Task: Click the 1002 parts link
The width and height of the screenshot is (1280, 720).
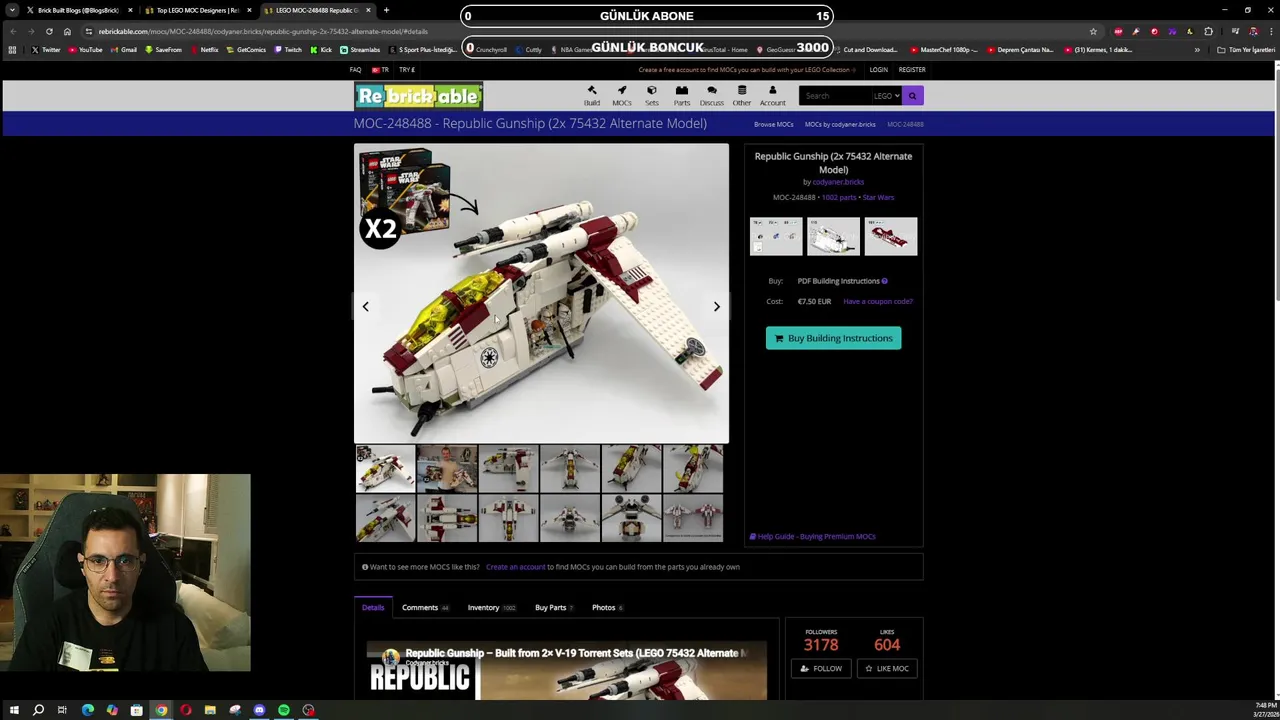Action: (x=839, y=197)
